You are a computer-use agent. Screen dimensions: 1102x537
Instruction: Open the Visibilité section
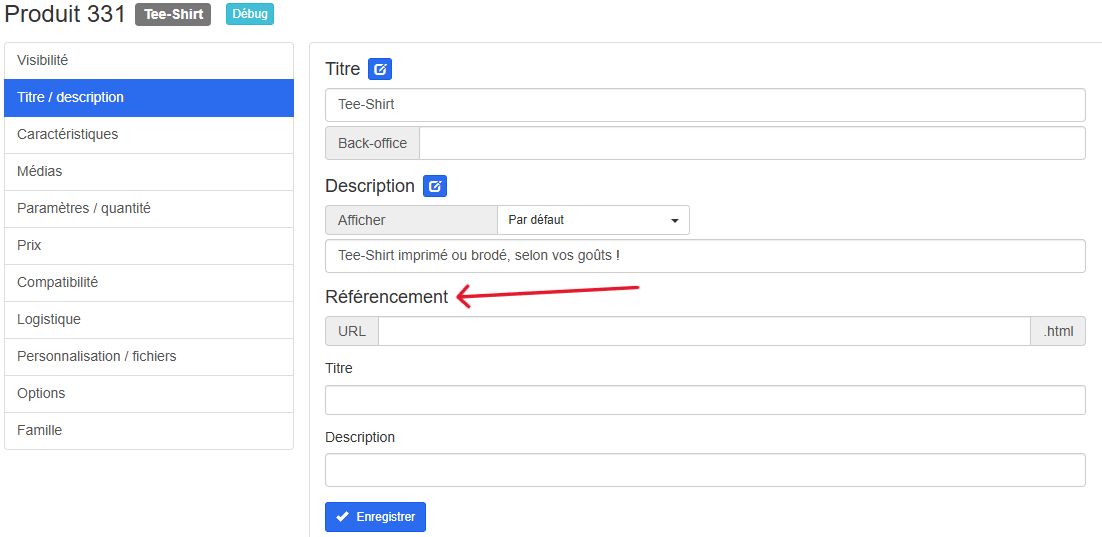point(149,60)
